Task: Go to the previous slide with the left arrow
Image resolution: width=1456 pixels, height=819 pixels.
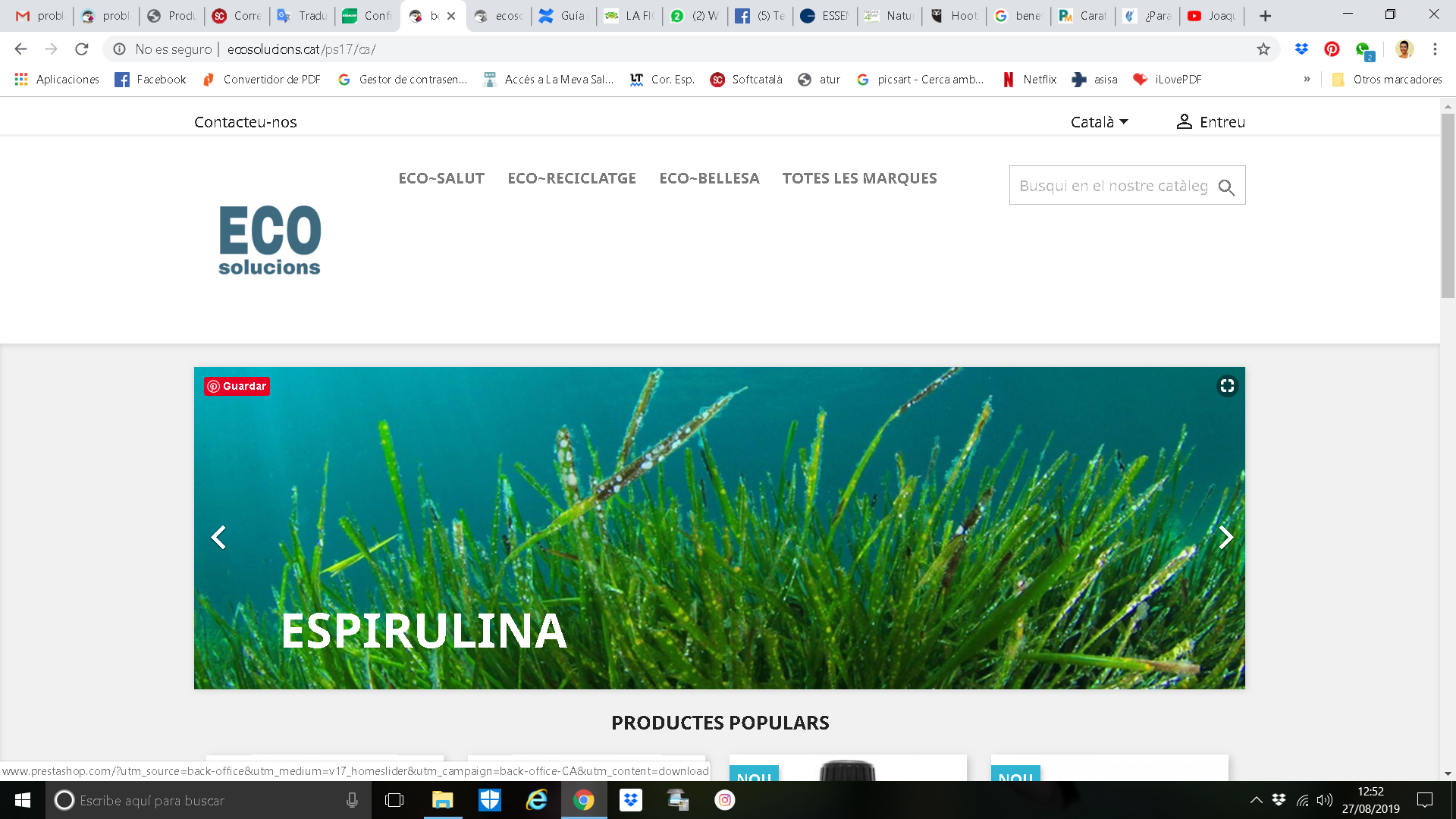Action: (x=218, y=537)
